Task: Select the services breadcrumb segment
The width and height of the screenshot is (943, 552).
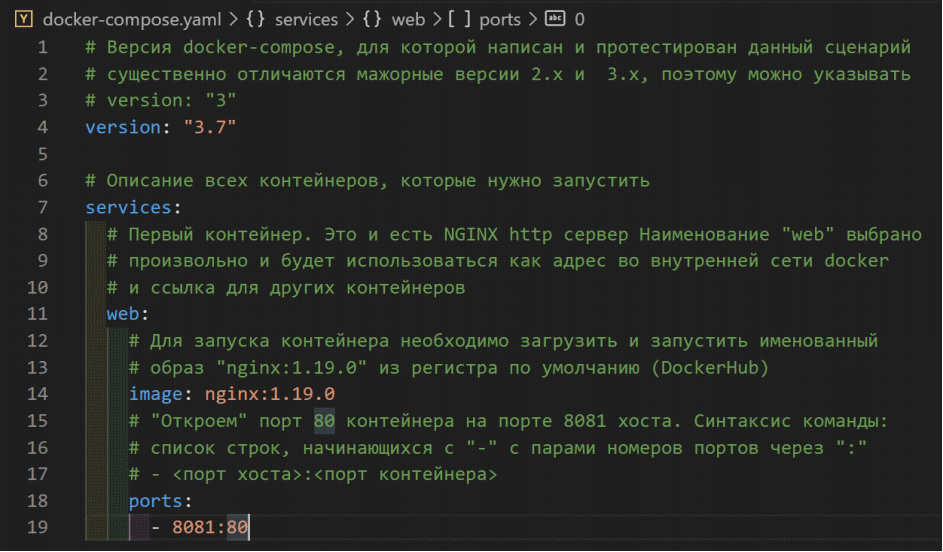Action: pos(306,19)
